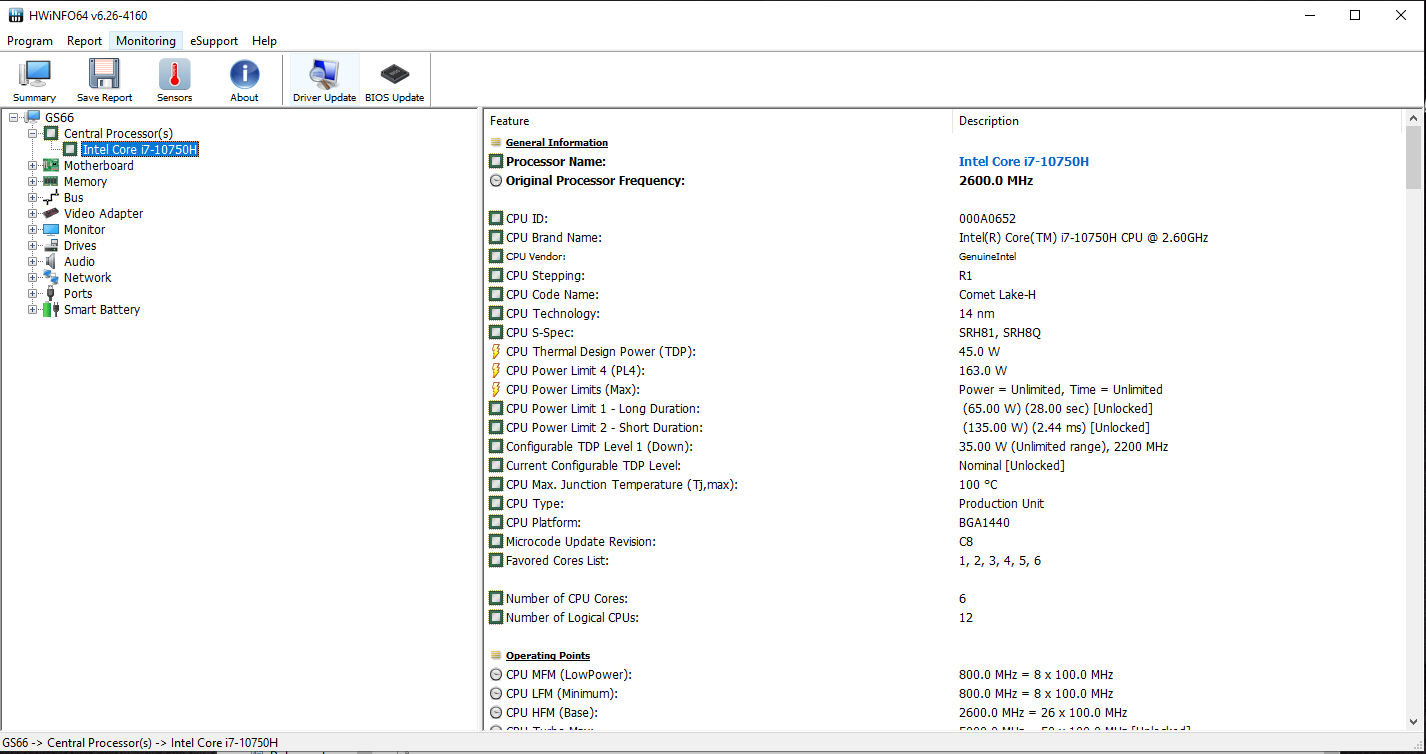Open the eSupport menu
Image resolution: width=1426 pixels, height=754 pixels.
coord(214,41)
